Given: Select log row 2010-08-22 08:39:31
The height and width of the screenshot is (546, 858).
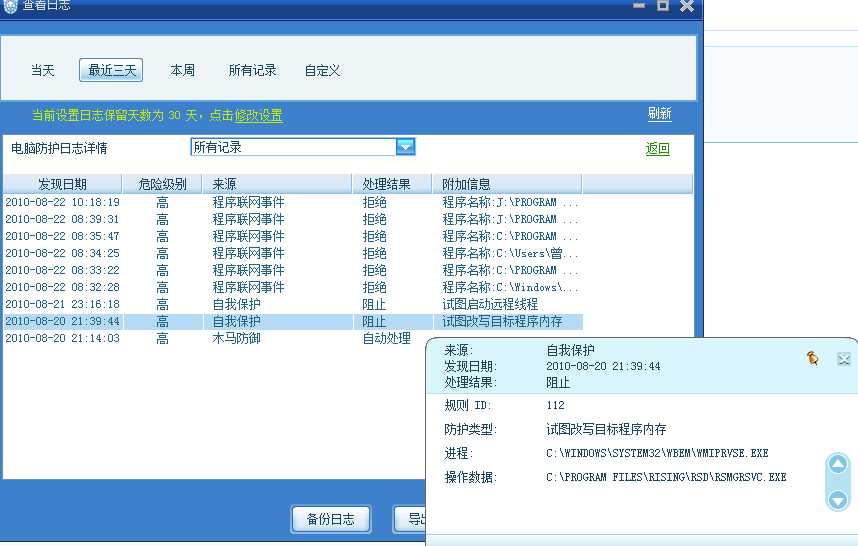Looking at the screenshot, I should click(293, 219).
